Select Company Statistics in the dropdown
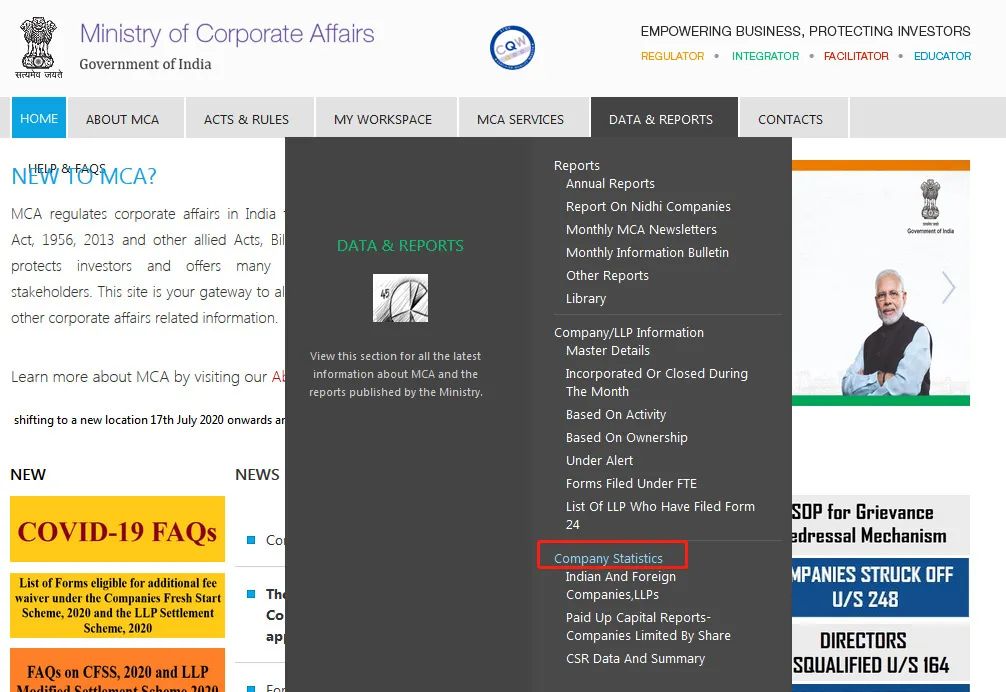Image resolution: width=1006 pixels, height=692 pixels. (x=608, y=559)
